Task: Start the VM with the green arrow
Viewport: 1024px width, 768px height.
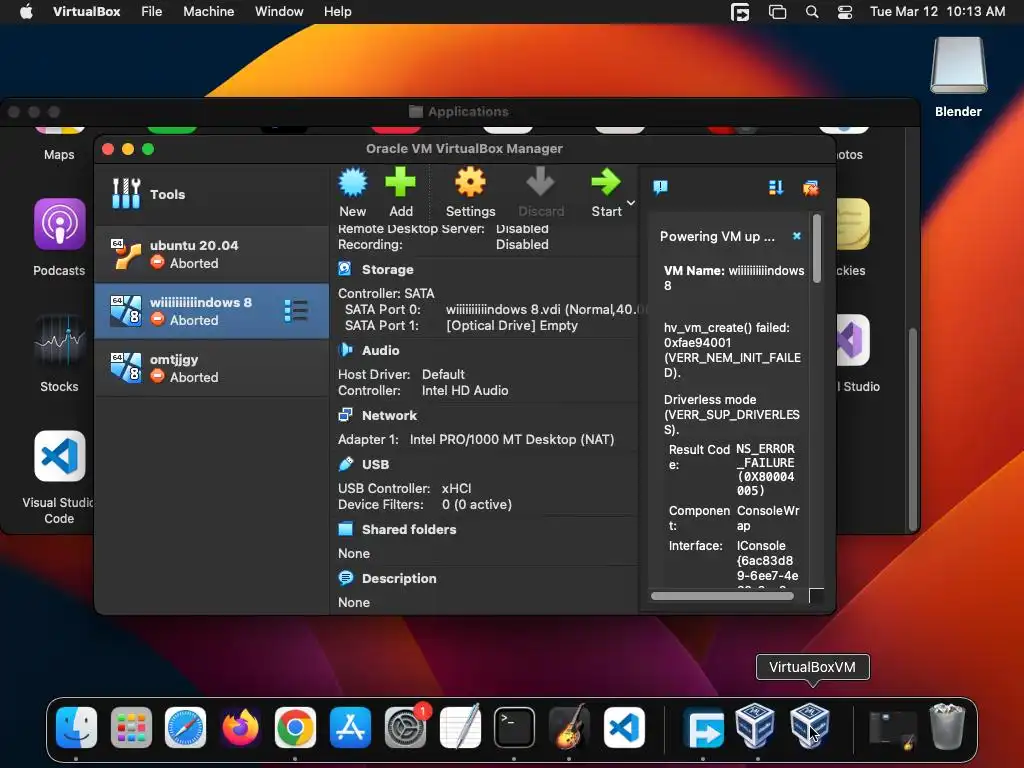Action: [x=605, y=182]
